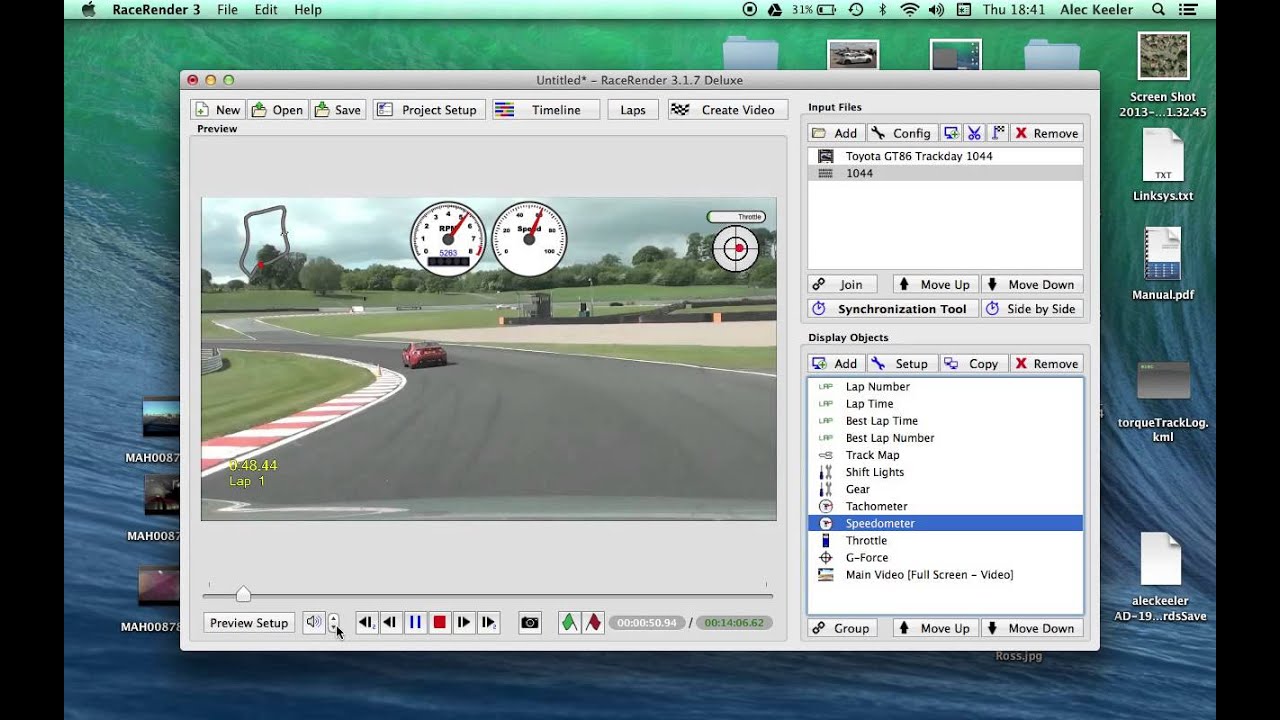Click the Laps button
This screenshot has height=720, width=1280.
click(633, 110)
